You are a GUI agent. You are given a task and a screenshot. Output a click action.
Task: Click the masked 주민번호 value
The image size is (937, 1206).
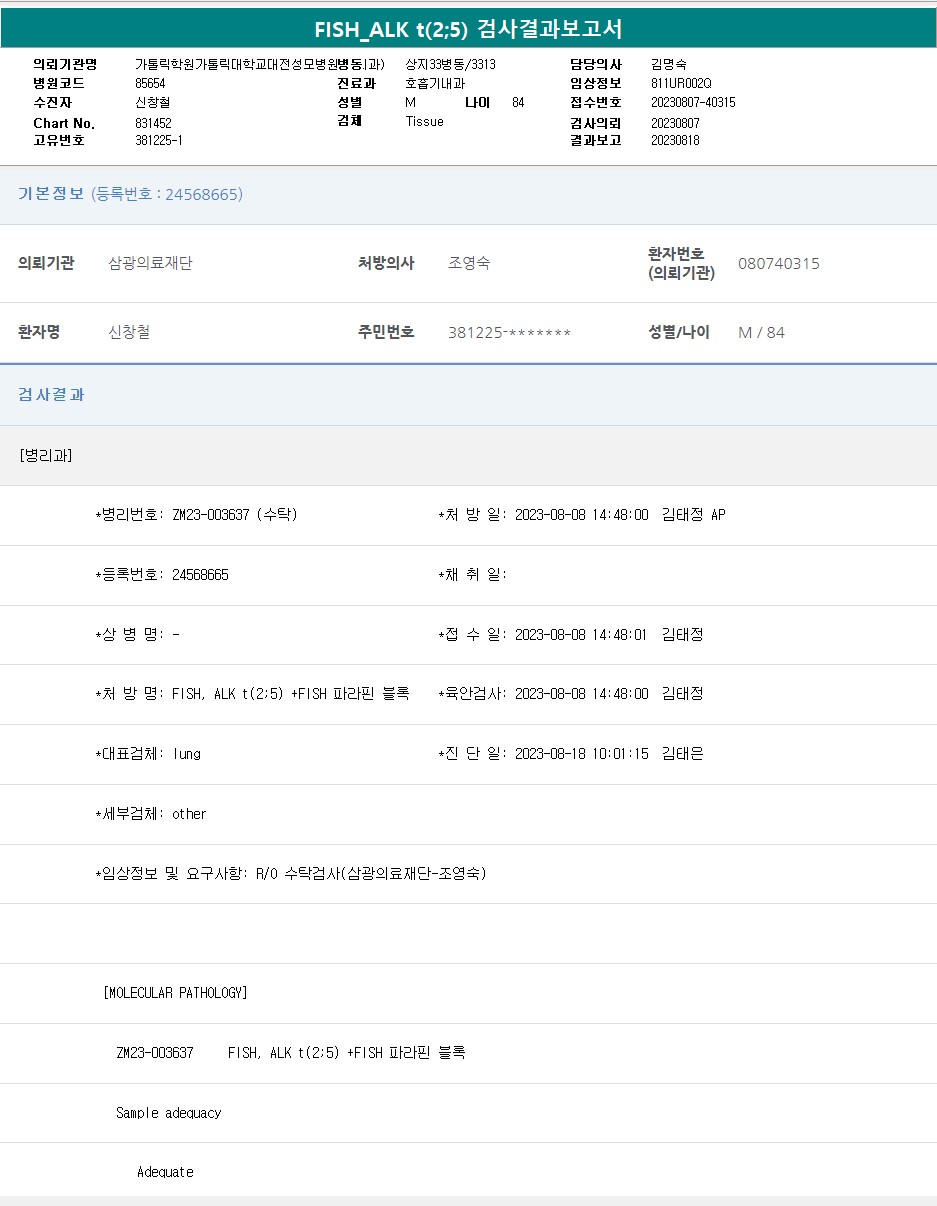509,332
